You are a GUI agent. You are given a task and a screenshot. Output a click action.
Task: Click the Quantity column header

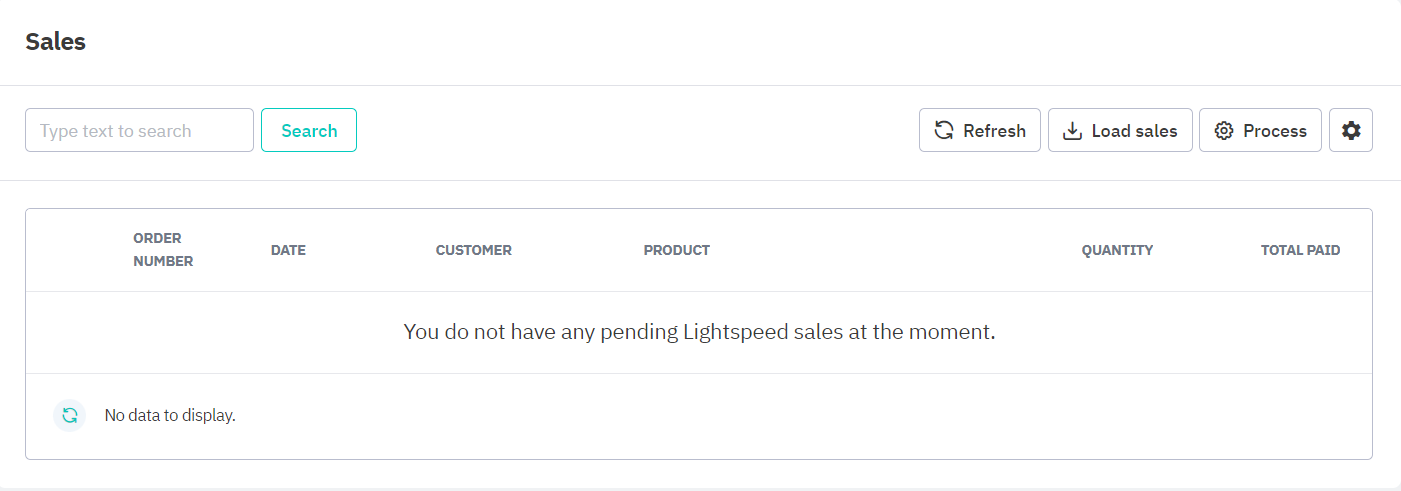click(1117, 250)
